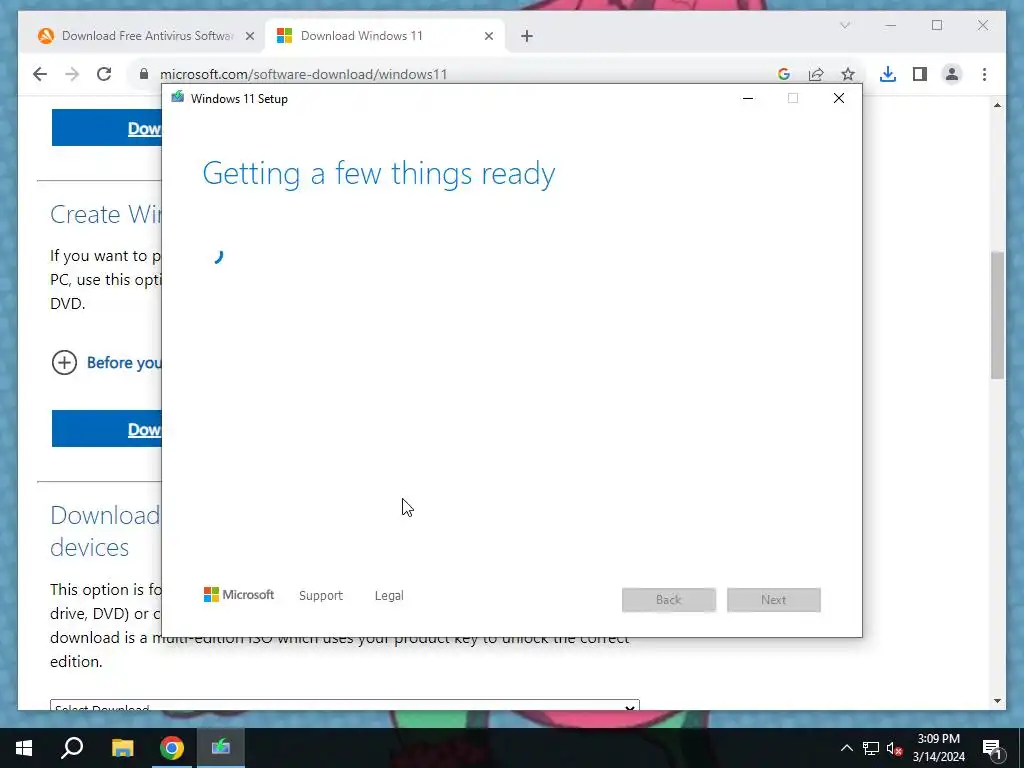The width and height of the screenshot is (1024, 768).
Task: Show hidden system tray icons
Action: point(846,748)
